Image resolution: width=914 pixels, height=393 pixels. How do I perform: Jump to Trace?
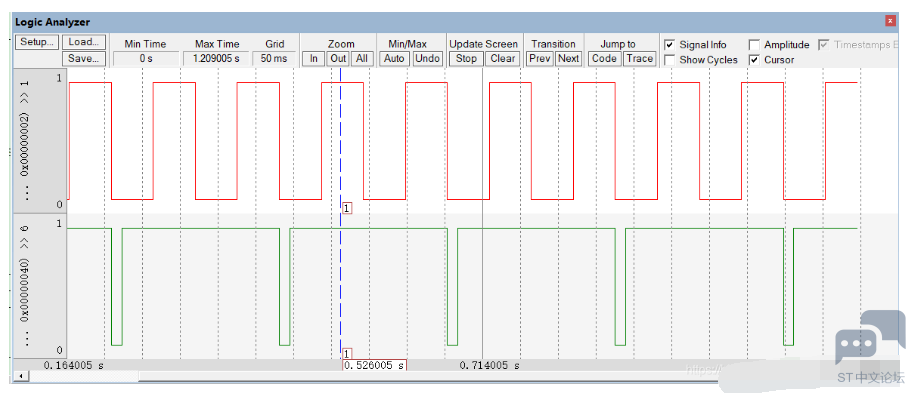pyautogui.click(x=639, y=58)
